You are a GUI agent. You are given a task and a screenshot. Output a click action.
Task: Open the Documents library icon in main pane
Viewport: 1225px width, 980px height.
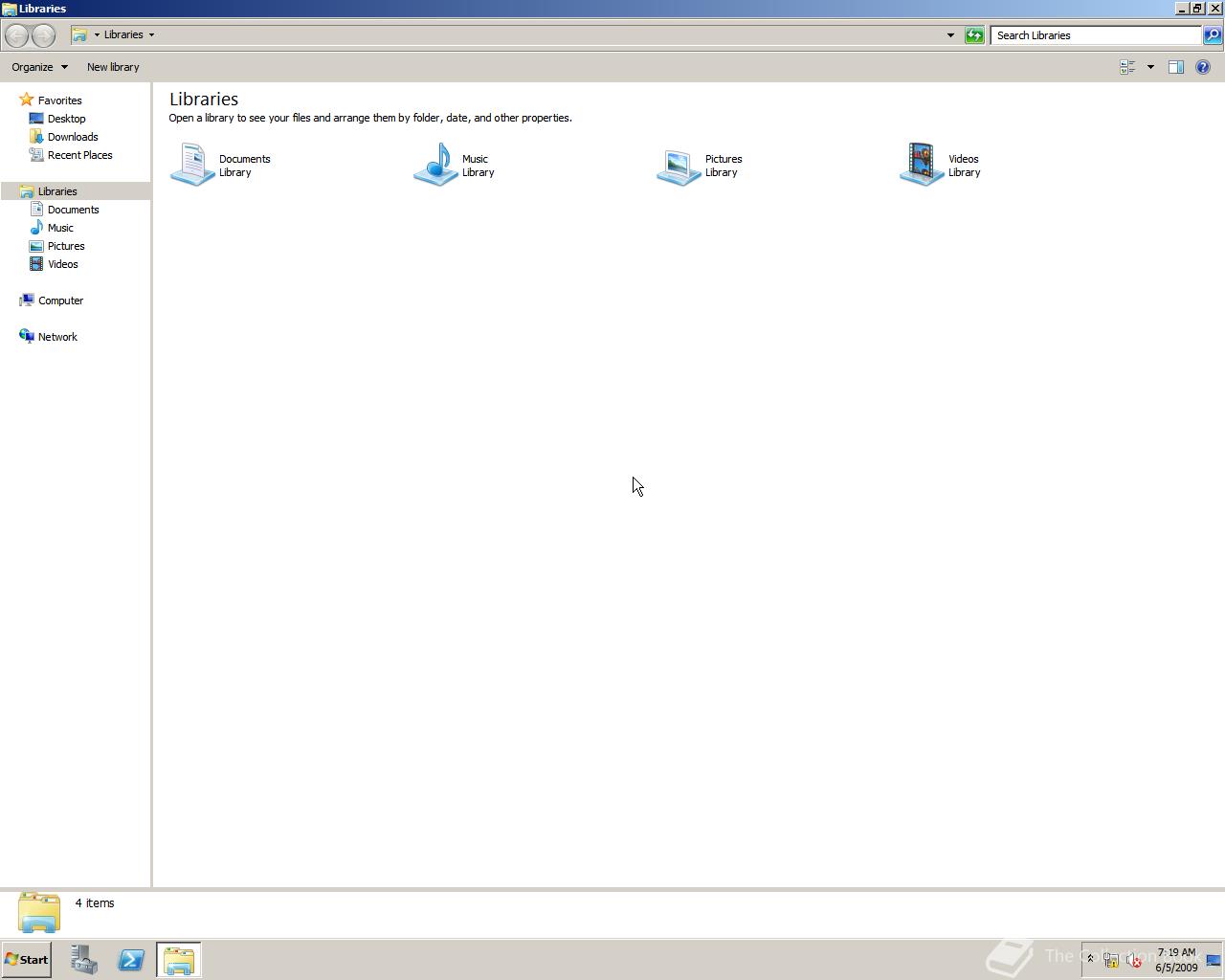tap(192, 165)
